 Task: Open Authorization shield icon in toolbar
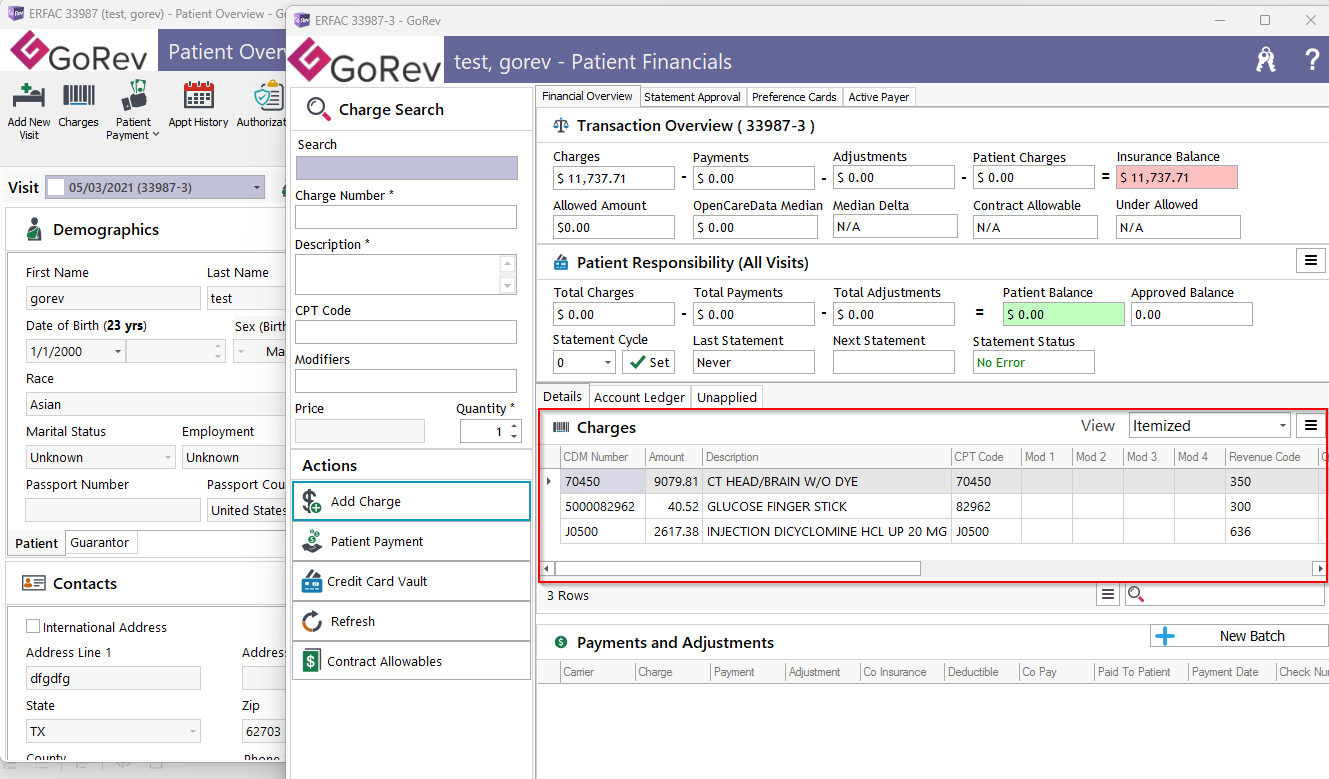coord(268,97)
